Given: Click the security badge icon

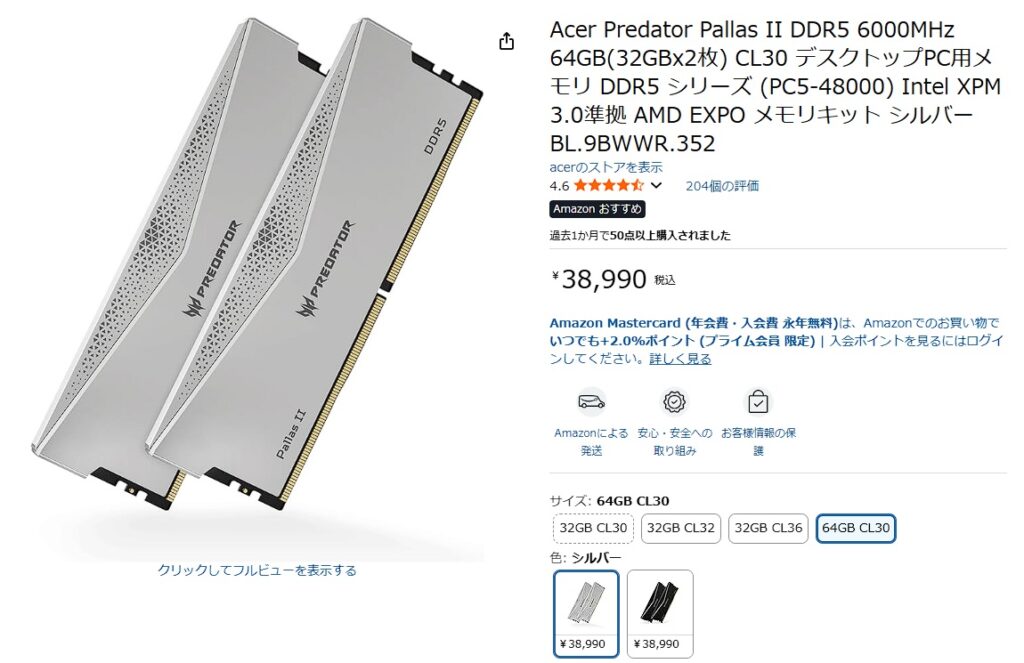Looking at the screenshot, I should 674,402.
